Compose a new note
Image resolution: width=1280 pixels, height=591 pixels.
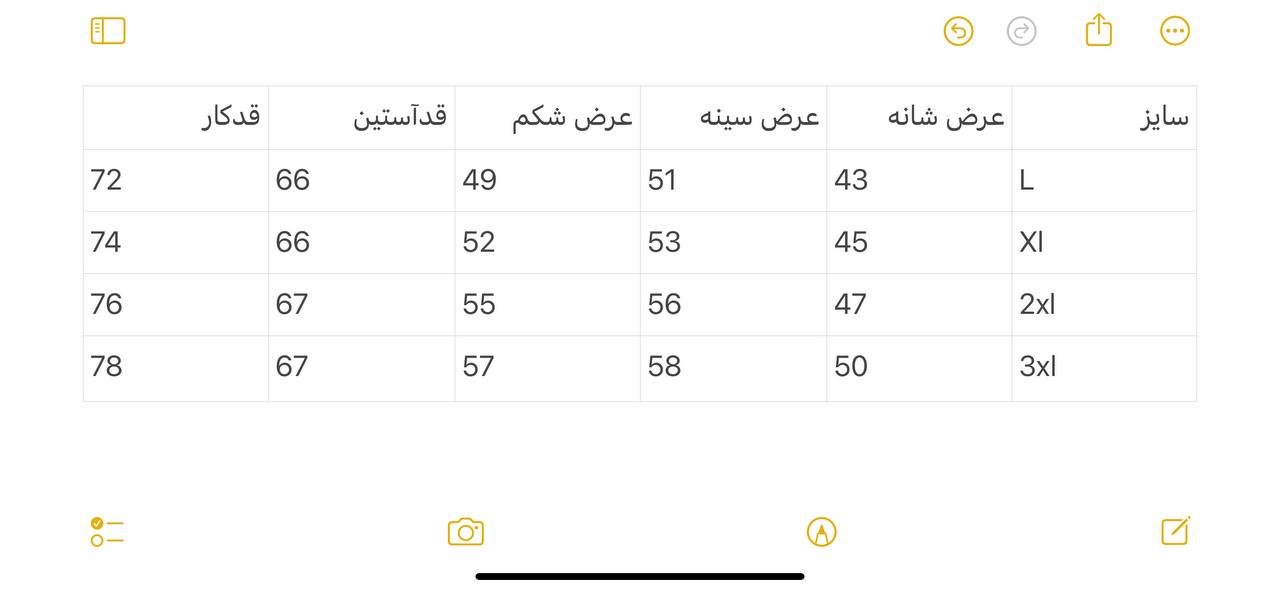coord(1176,530)
